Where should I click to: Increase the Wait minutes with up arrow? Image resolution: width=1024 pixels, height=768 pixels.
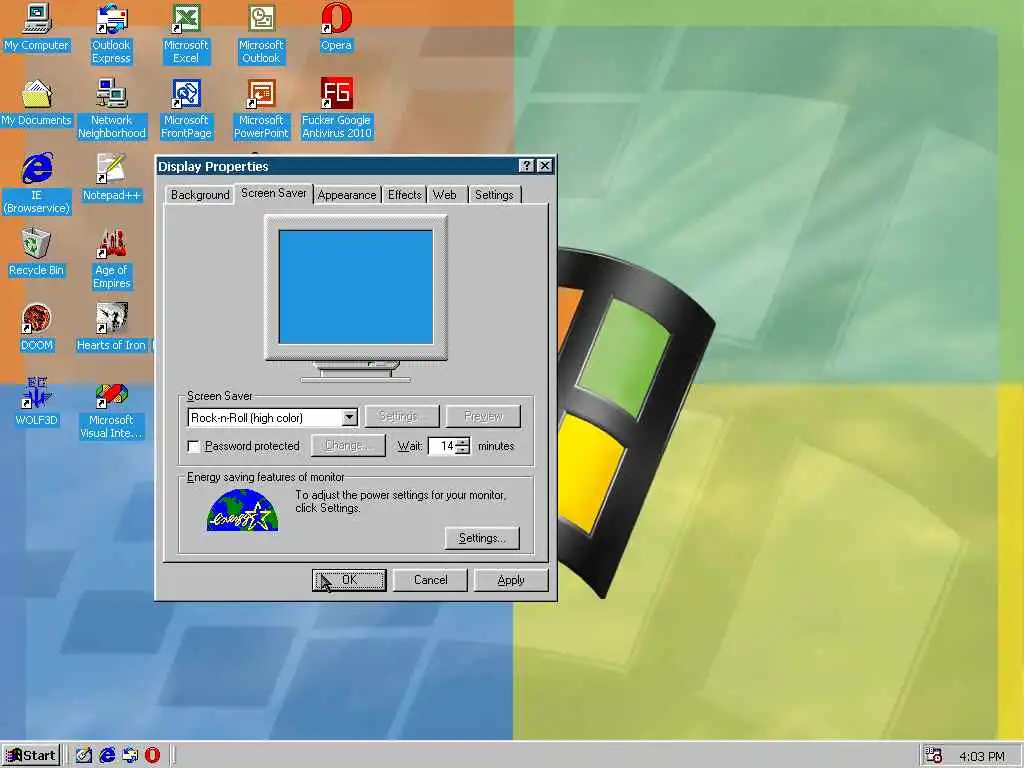coord(462,441)
